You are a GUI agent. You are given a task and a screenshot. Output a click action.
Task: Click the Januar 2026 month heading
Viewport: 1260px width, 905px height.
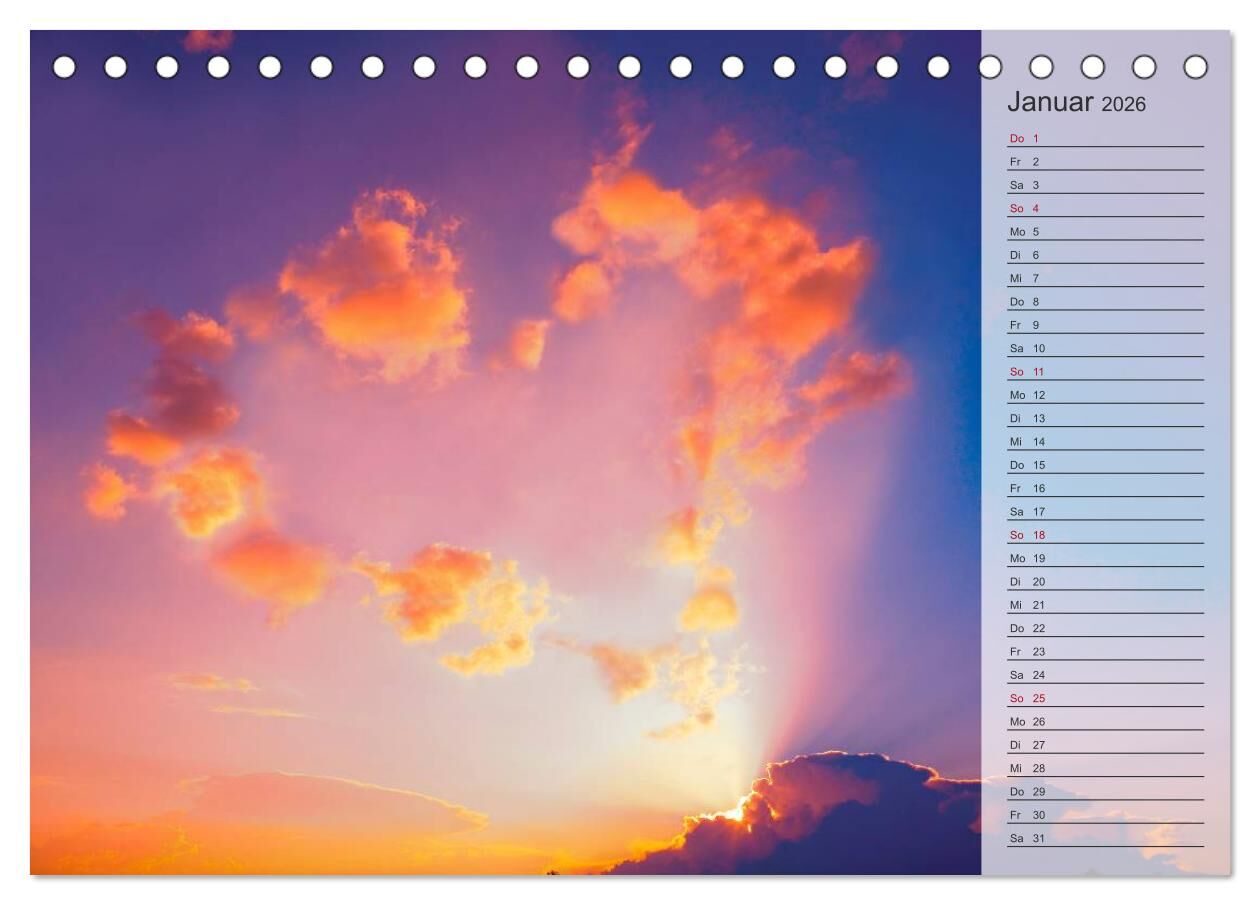pyautogui.click(x=1075, y=103)
